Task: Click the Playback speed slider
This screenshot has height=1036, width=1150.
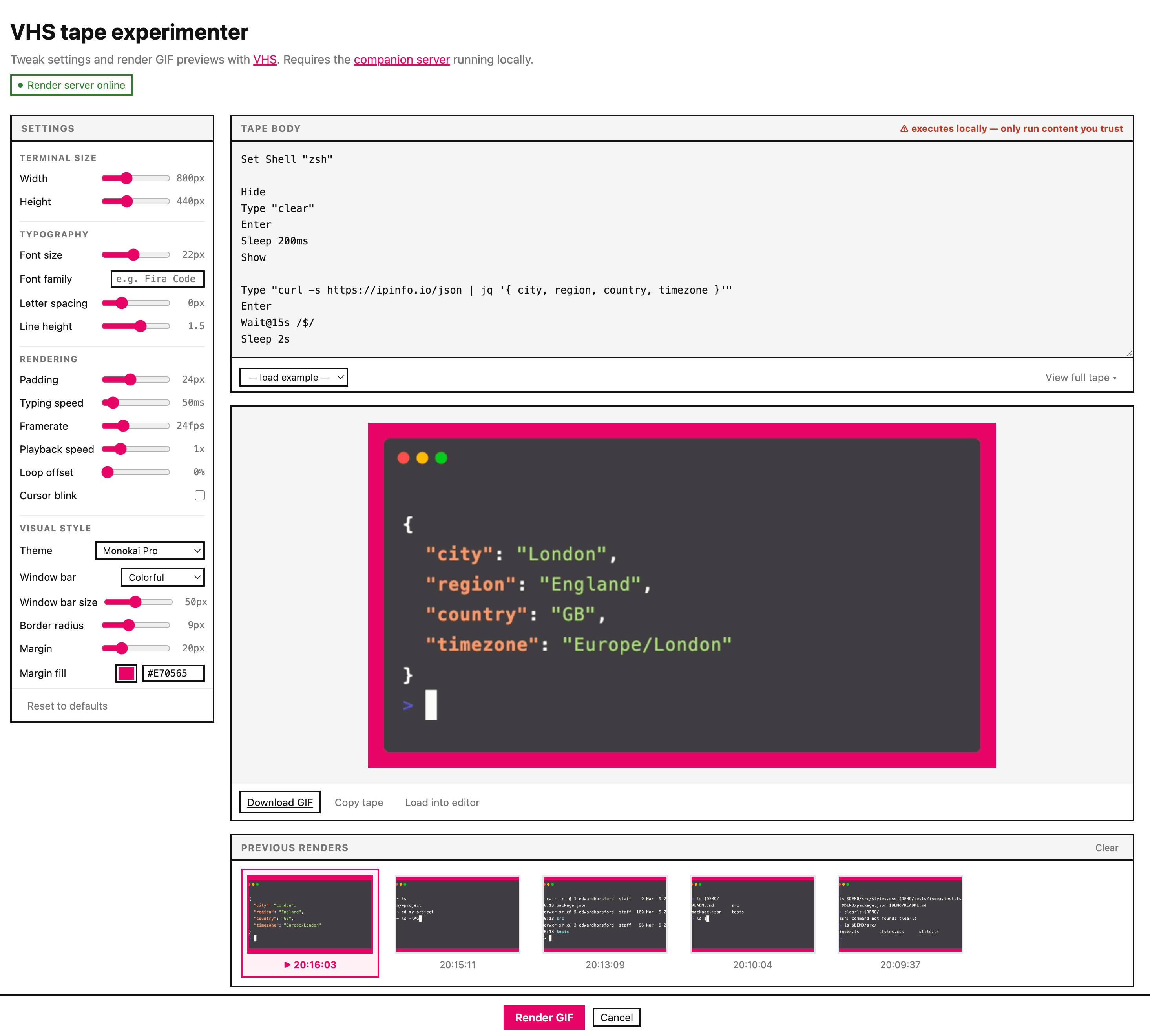Action: pyautogui.click(x=135, y=449)
